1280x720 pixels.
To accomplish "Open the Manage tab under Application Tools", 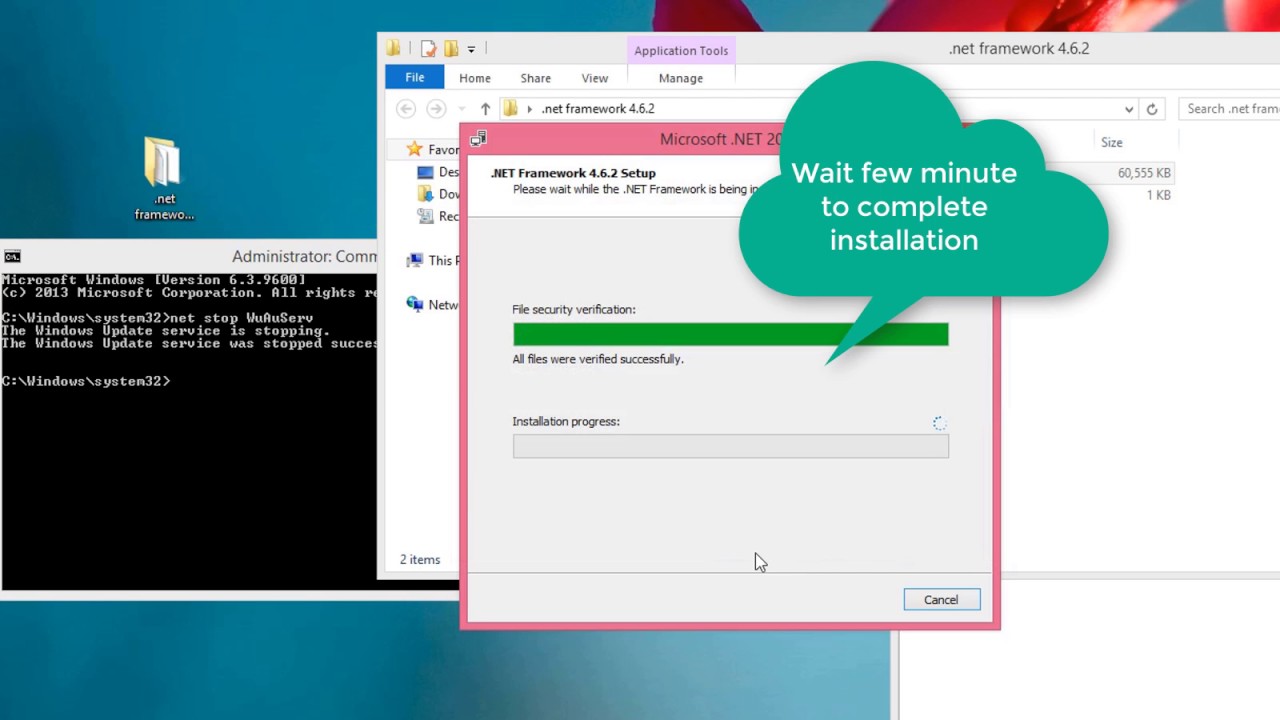I will point(681,78).
